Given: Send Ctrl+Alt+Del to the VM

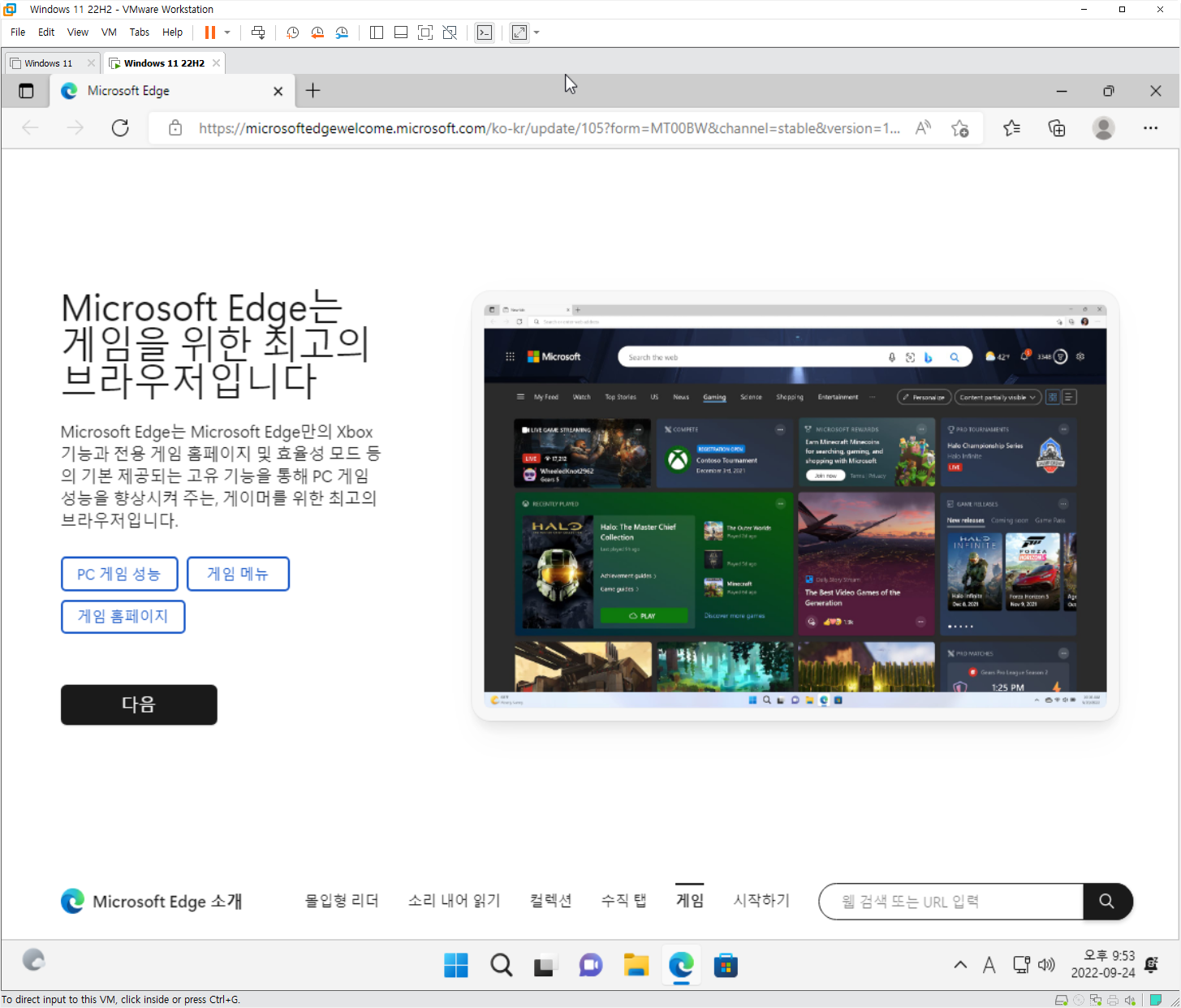Looking at the screenshot, I should pos(258,32).
